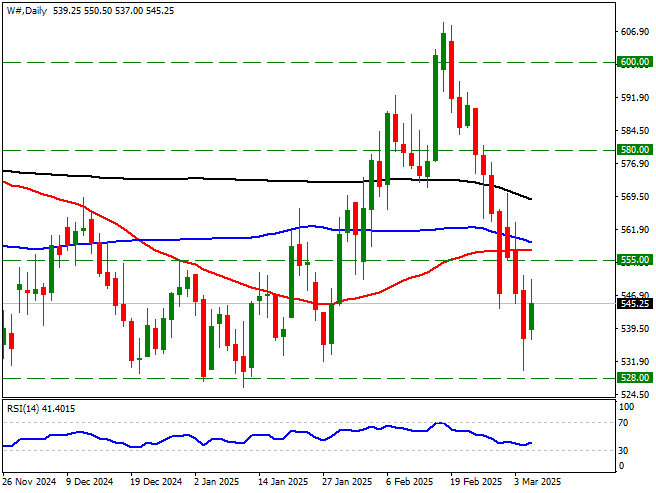Click the 9 Dec 2024 date label
The image size is (656, 493).
pyautogui.click(x=90, y=482)
